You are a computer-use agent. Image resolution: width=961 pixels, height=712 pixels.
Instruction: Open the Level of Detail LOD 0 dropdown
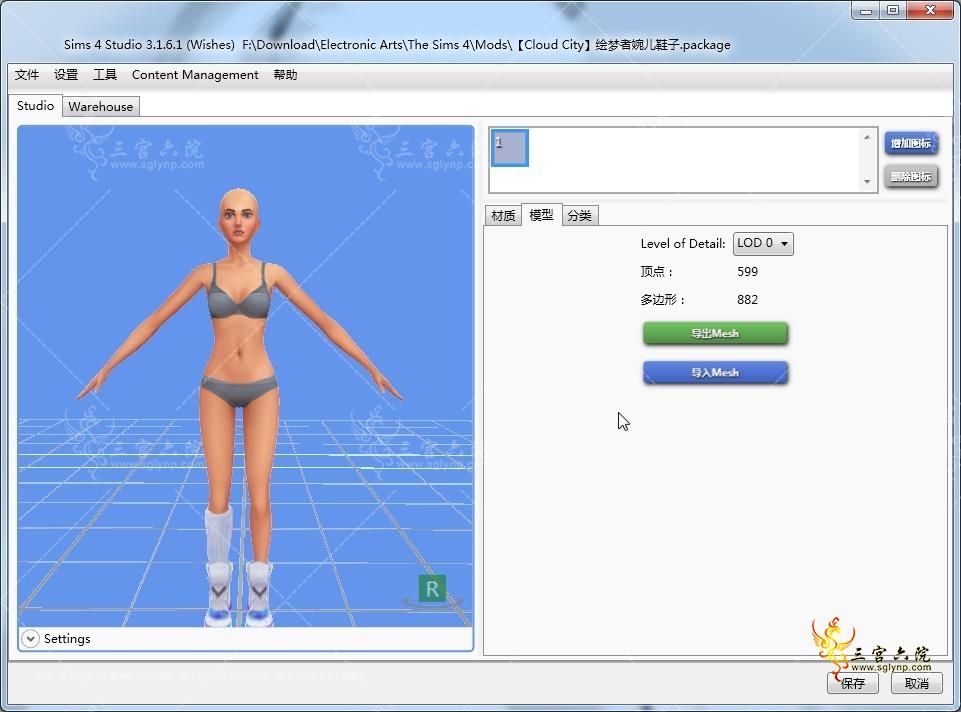pos(763,243)
